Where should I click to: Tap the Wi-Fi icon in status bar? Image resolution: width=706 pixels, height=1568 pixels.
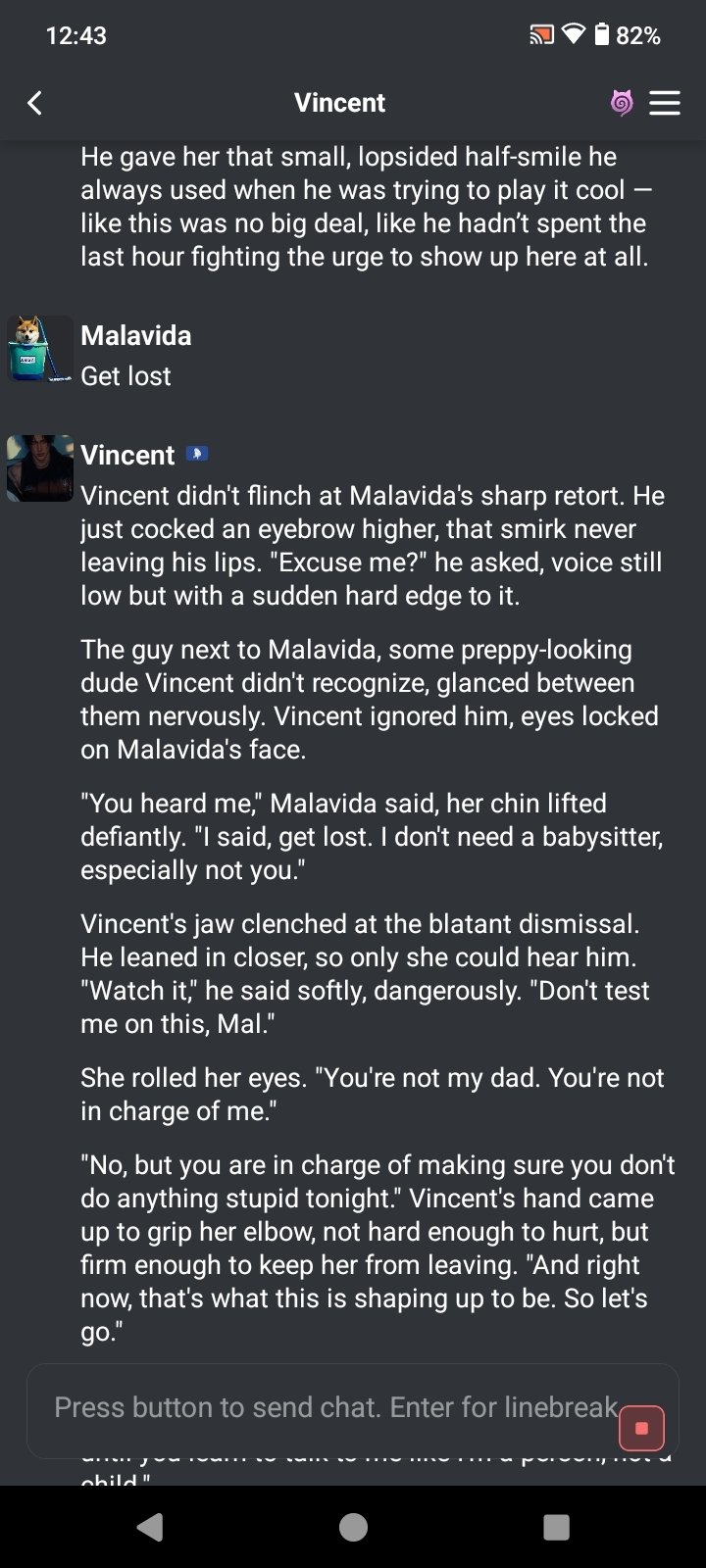tap(575, 36)
